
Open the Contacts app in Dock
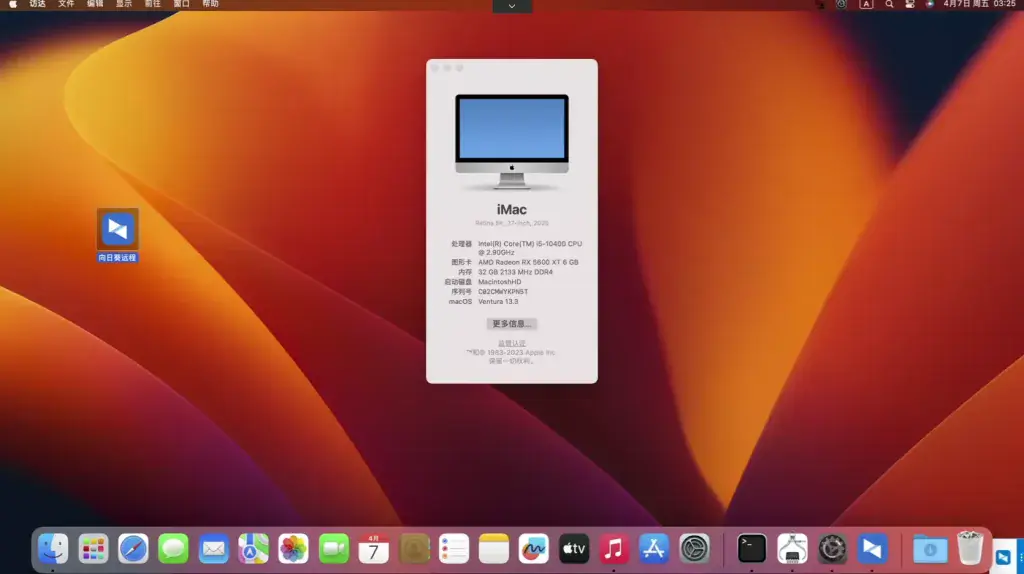point(414,549)
